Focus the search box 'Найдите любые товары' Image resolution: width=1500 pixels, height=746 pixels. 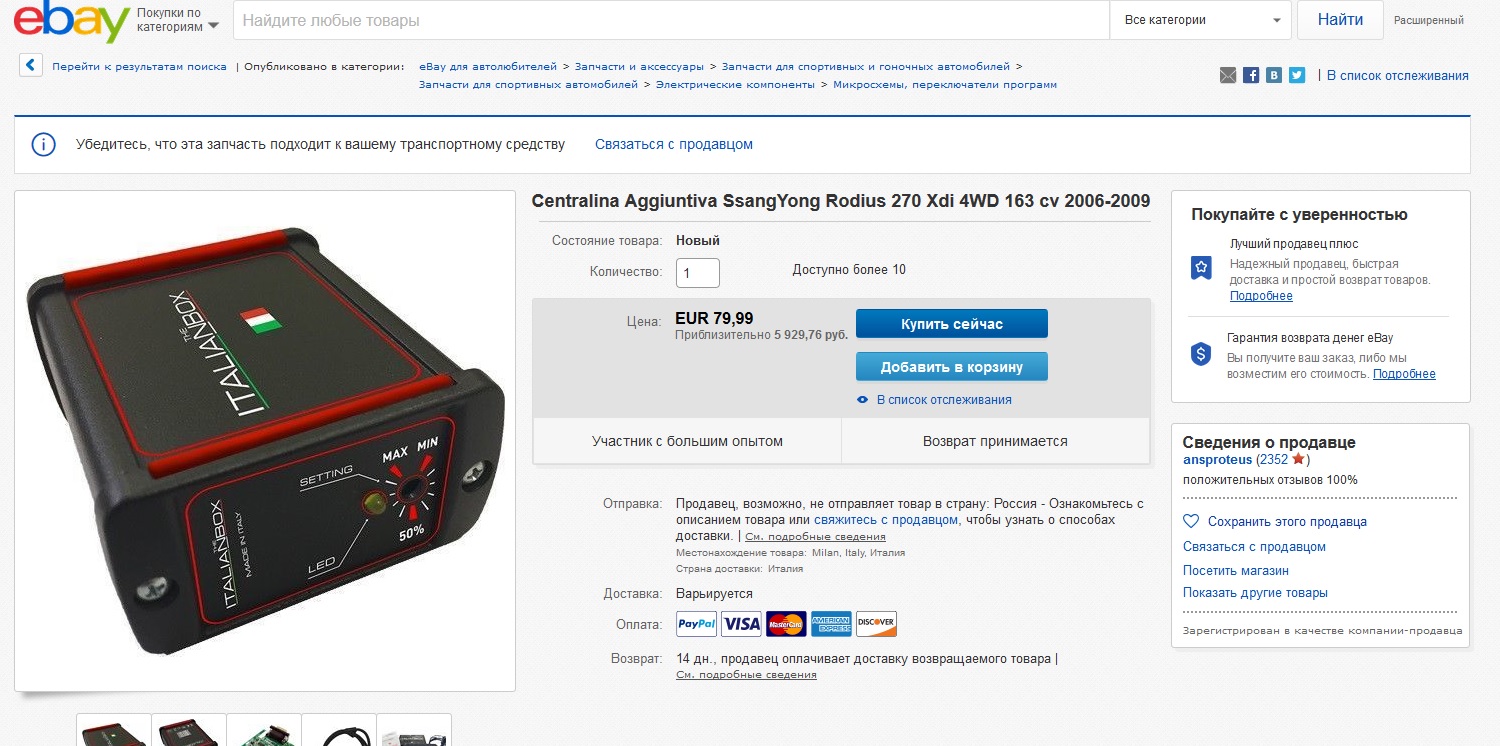671,20
